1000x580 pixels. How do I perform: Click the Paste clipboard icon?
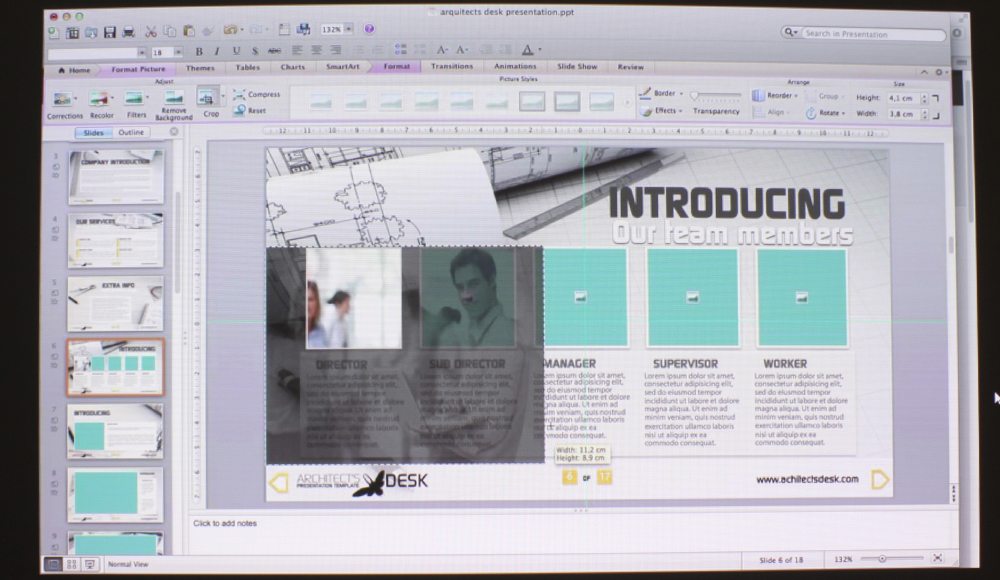tap(189, 31)
